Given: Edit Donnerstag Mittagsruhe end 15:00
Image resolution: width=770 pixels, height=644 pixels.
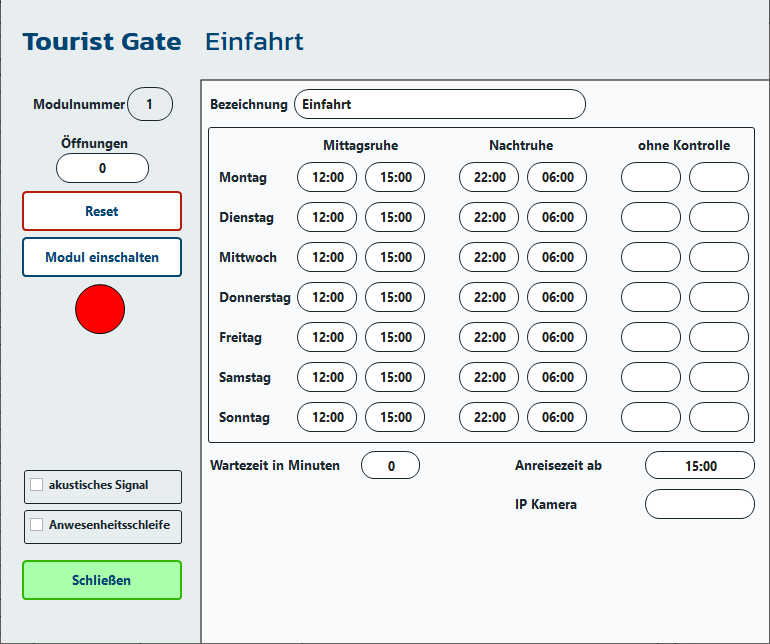Looking at the screenshot, I should click(x=395, y=297).
